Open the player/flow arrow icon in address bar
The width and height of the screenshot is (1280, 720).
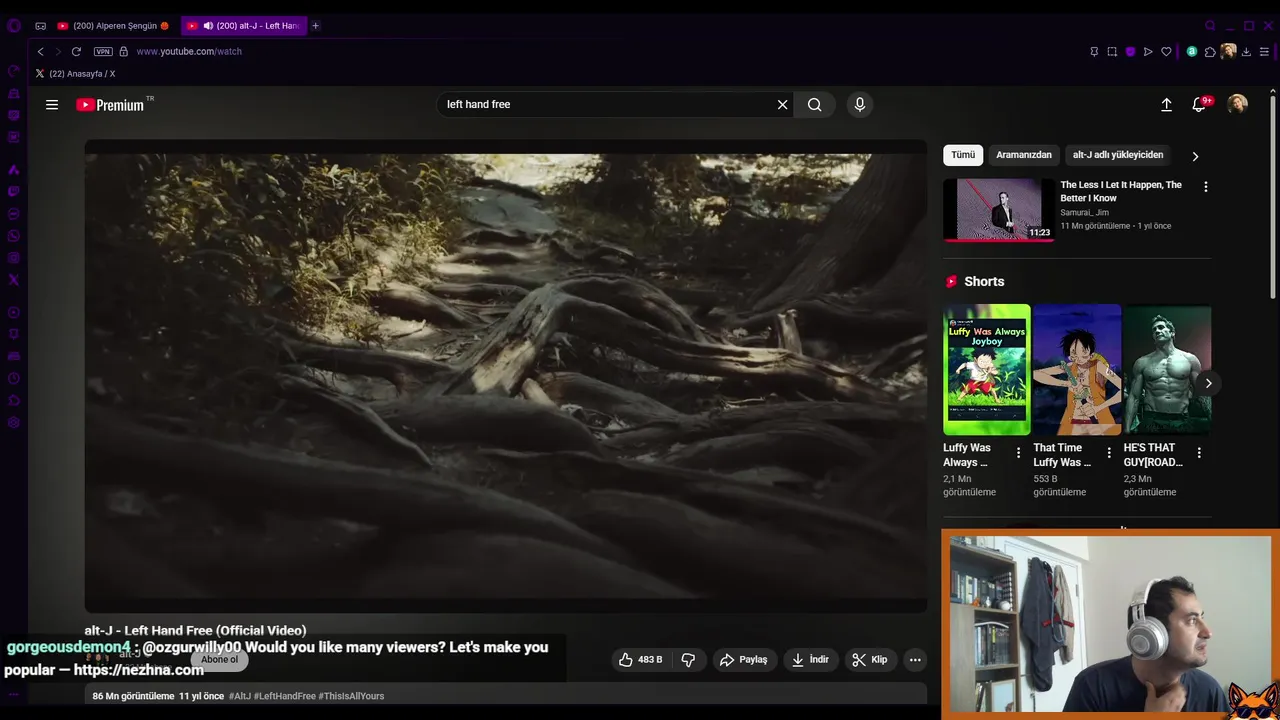tap(1148, 52)
